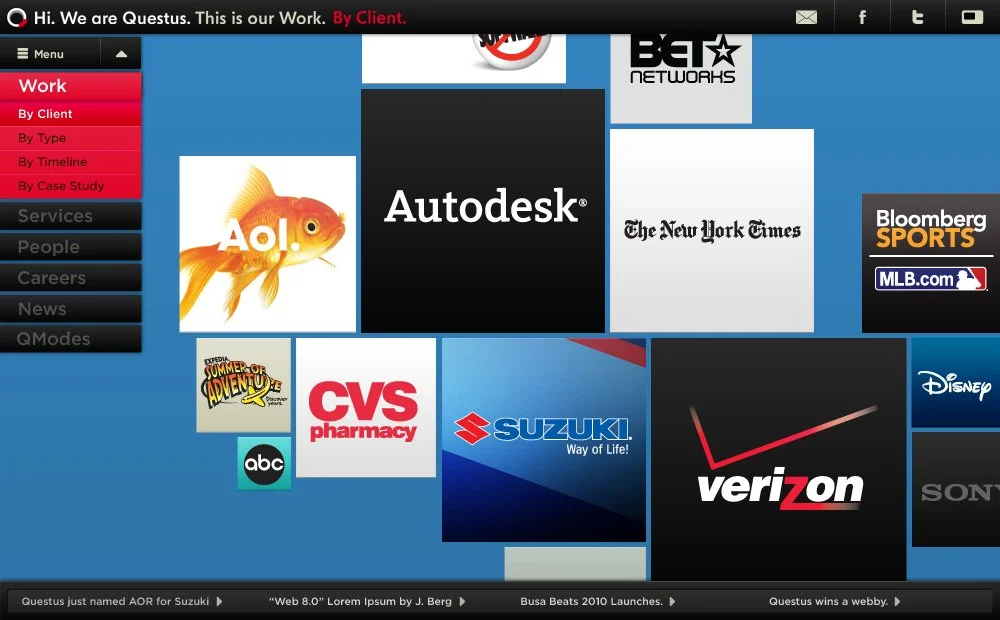Open the BET Networks tile
Screen dimensions: 1000x620
point(681,78)
